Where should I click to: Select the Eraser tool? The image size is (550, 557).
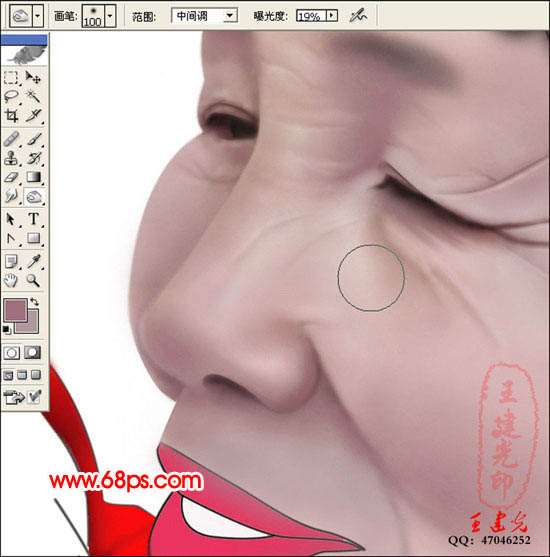tap(11, 177)
